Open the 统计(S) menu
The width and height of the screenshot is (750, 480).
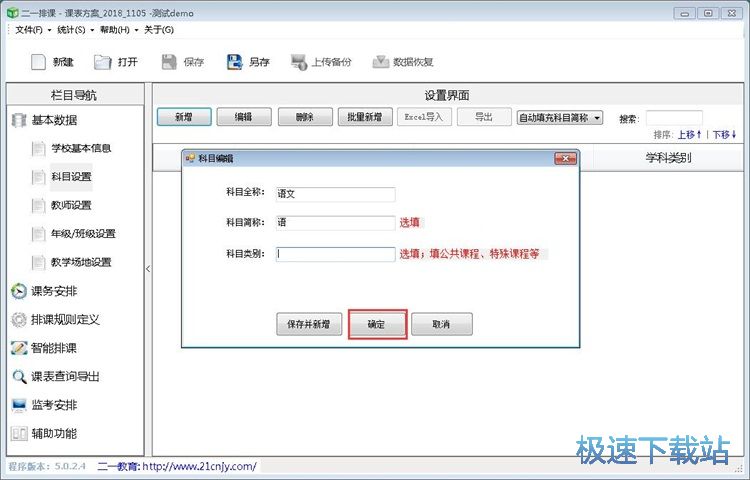[75, 30]
